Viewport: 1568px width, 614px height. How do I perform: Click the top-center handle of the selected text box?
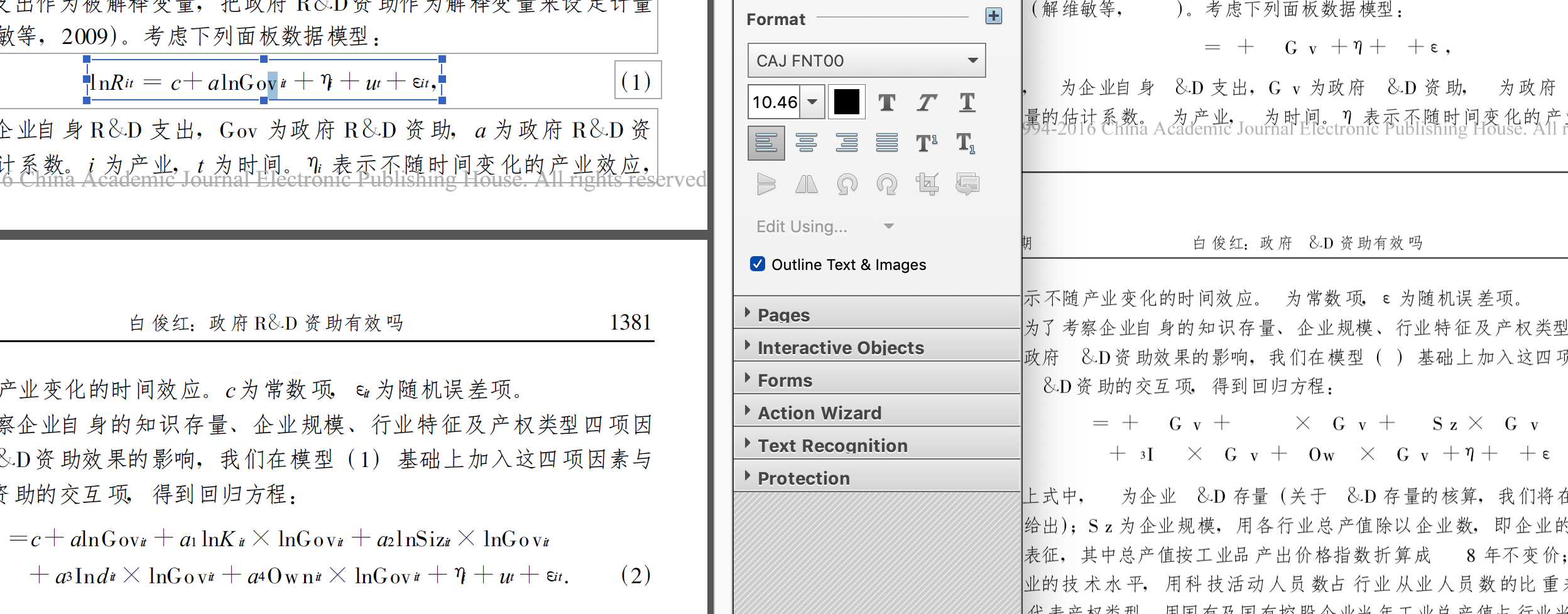[264, 59]
